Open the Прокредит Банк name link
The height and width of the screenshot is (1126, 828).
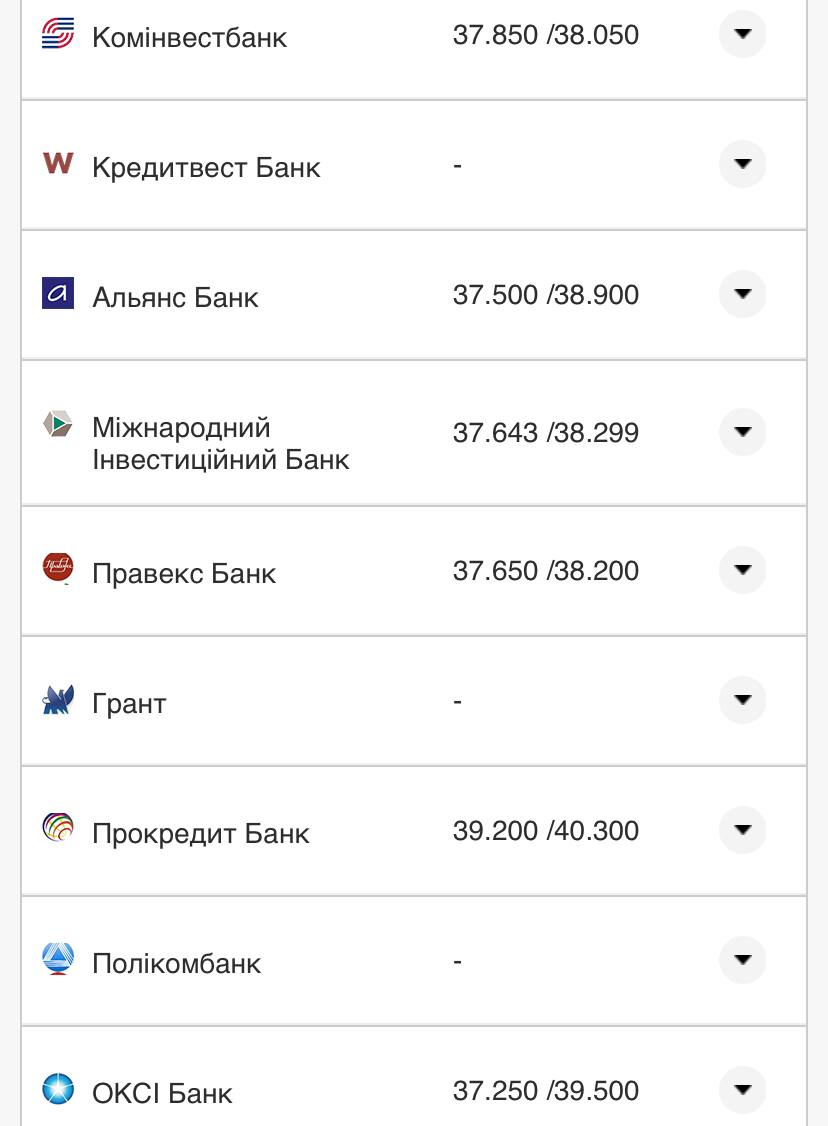(x=201, y=834)
